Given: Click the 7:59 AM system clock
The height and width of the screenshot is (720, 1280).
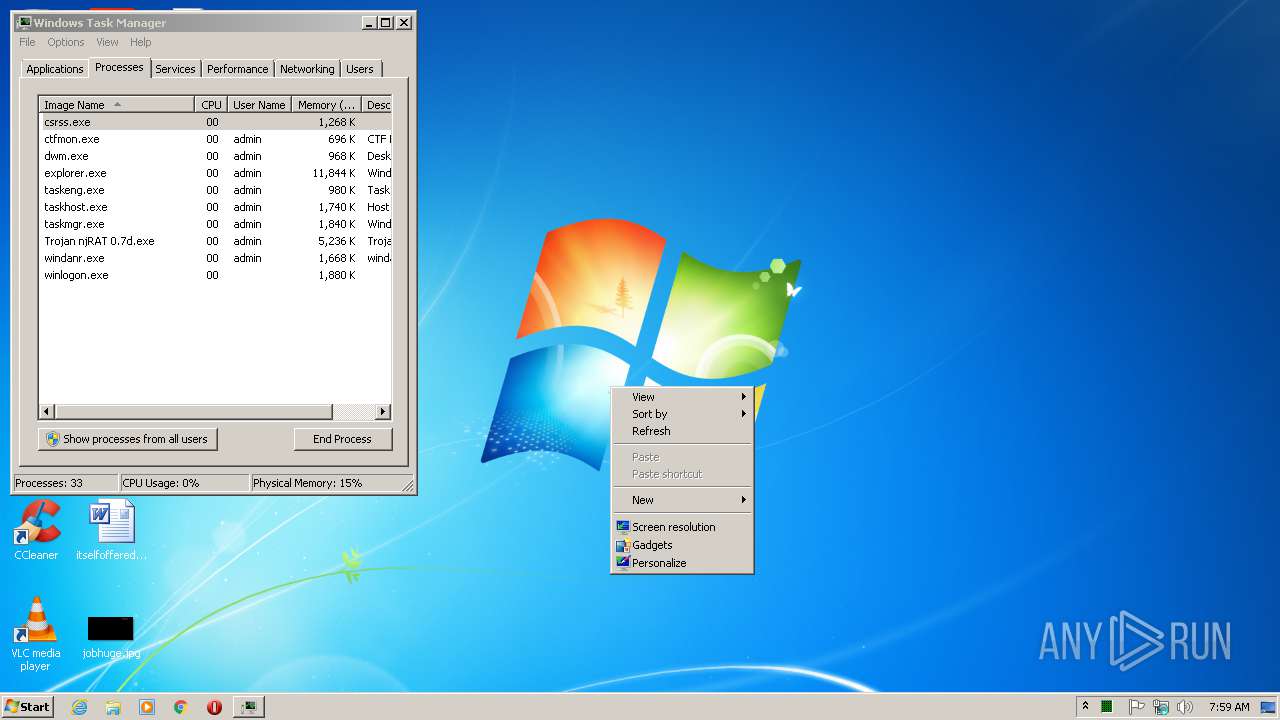Looking at the screenshot, I should (x=1229, y=707).
